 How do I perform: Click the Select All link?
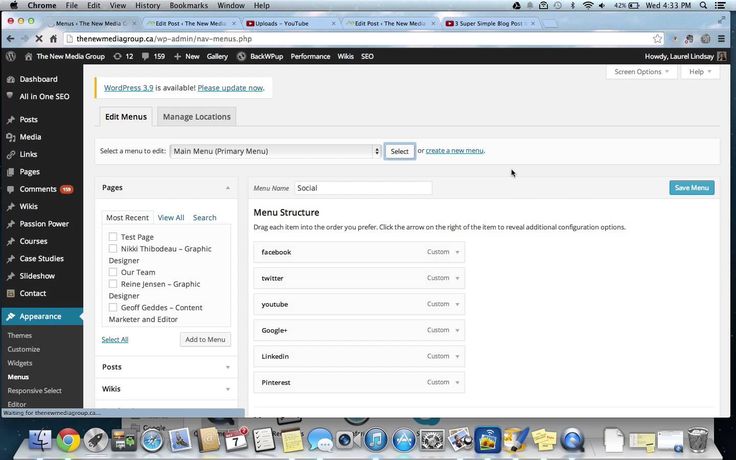point(115,339)
